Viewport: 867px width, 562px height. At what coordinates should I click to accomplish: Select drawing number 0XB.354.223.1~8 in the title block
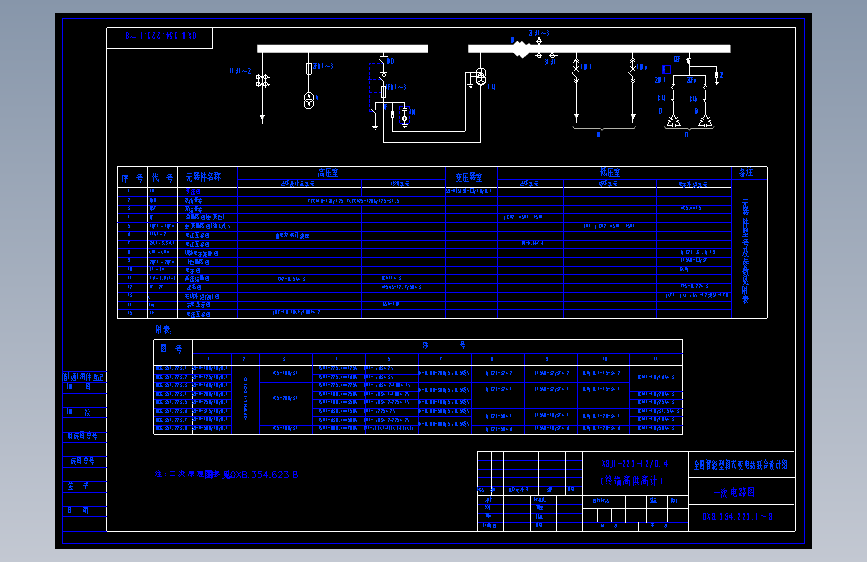[x=738, y=517]
